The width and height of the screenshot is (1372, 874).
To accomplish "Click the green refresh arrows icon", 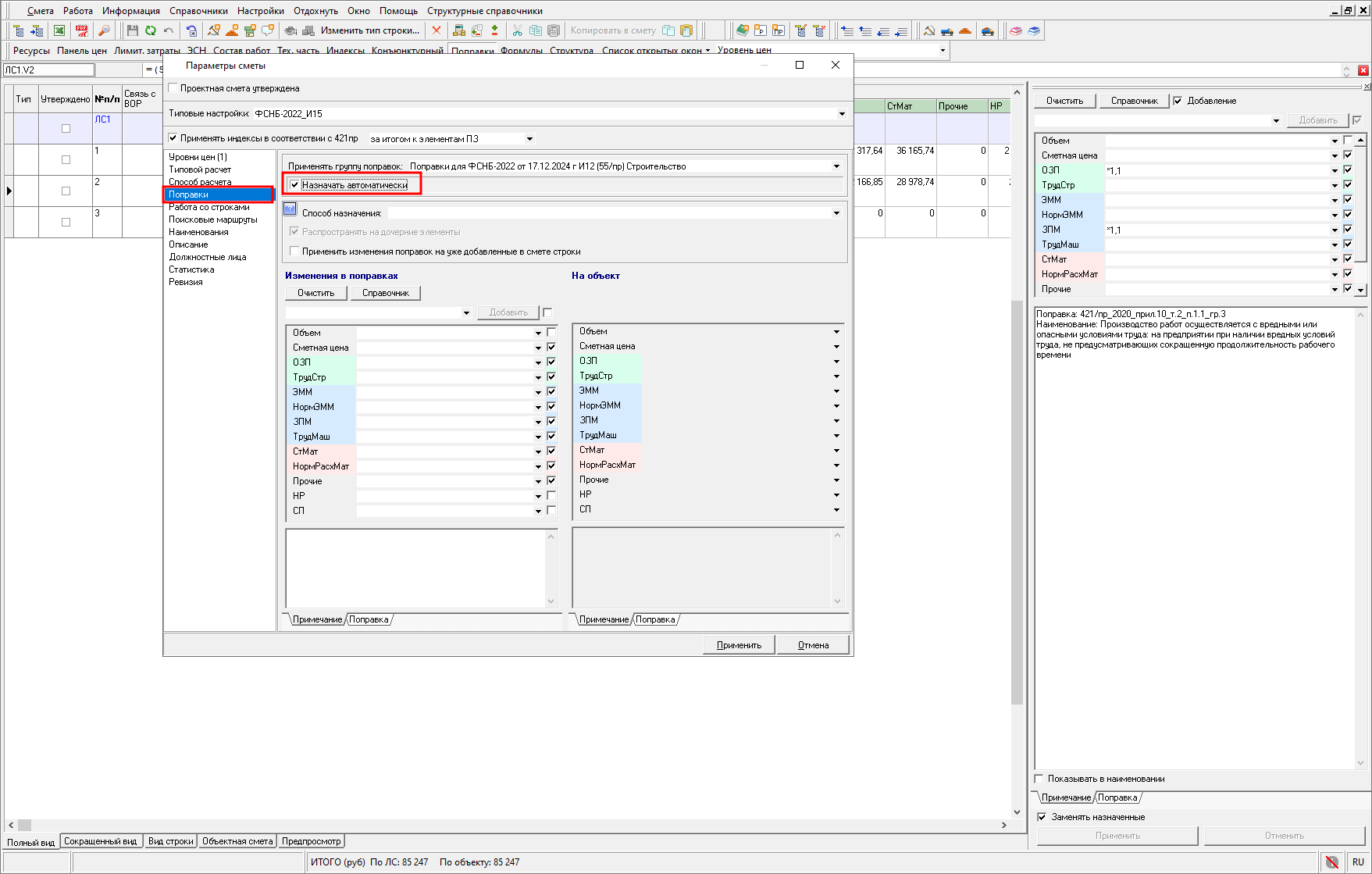I will (150, 30).
